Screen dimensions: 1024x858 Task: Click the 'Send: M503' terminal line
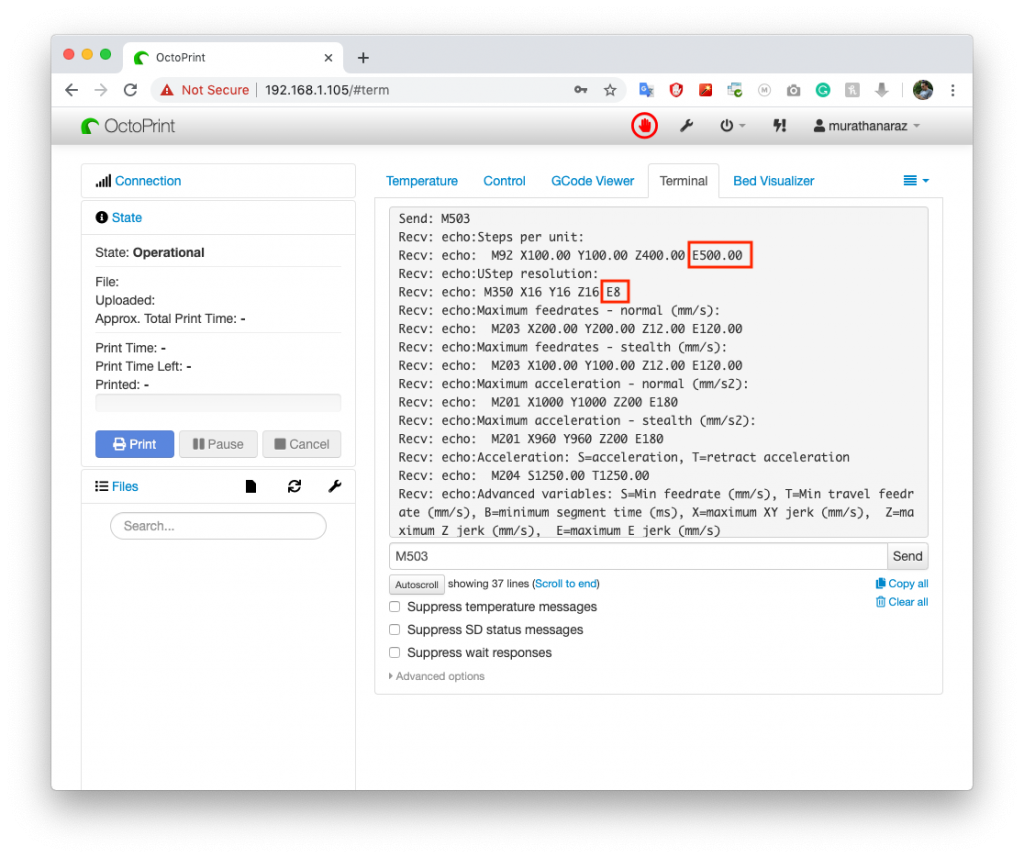click(434, 219)
